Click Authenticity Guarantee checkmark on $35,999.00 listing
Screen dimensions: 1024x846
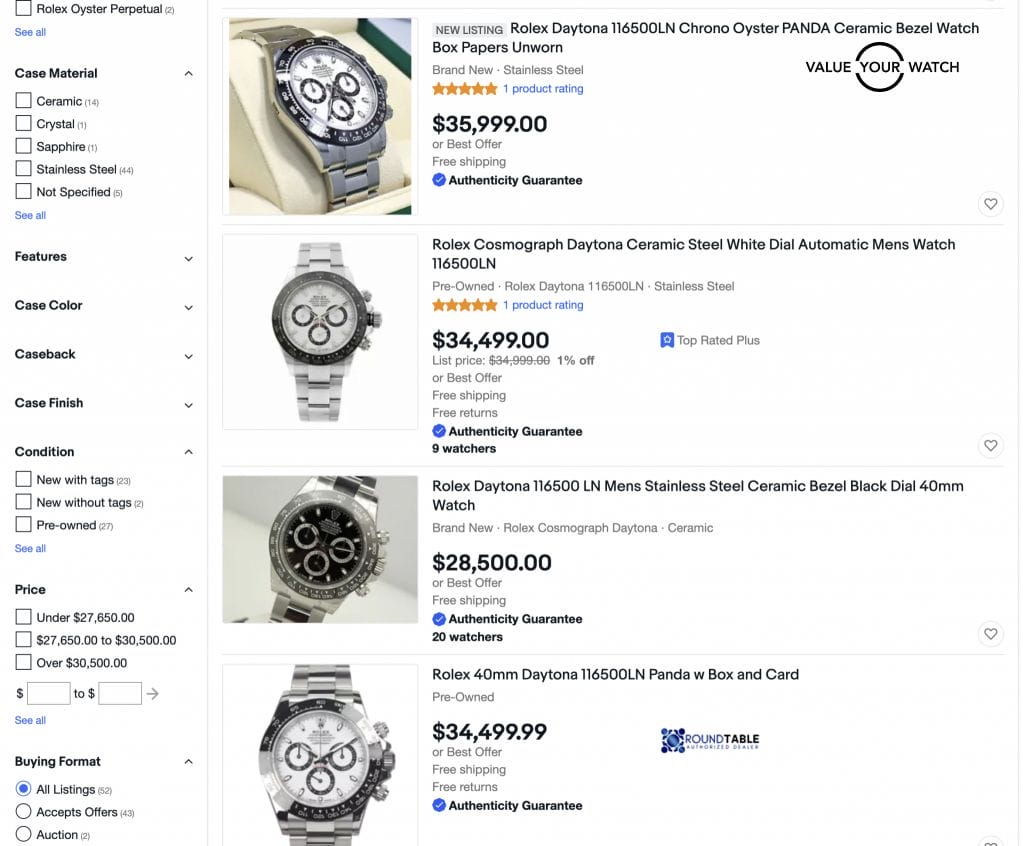(439, 180)
